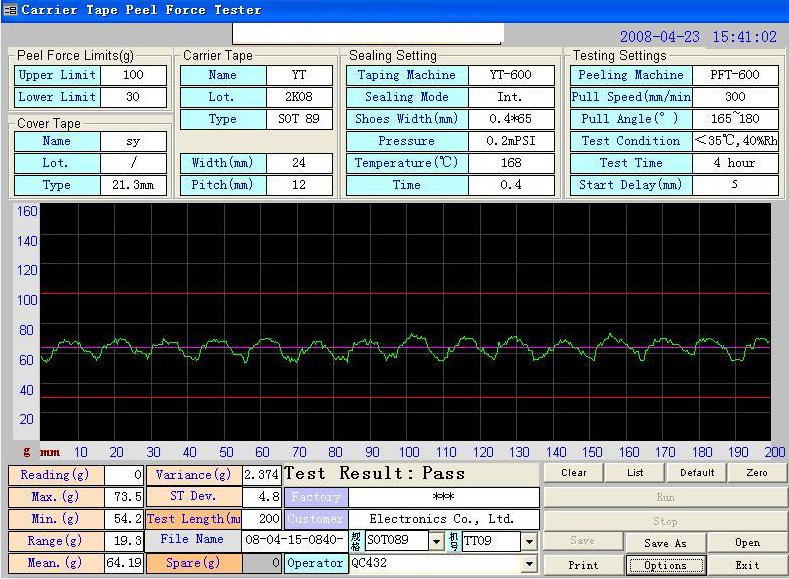Open the SOT089 spec dropdown
This screenshot has height=579, width=789.
pyautogui.click(x=436, y=541)
